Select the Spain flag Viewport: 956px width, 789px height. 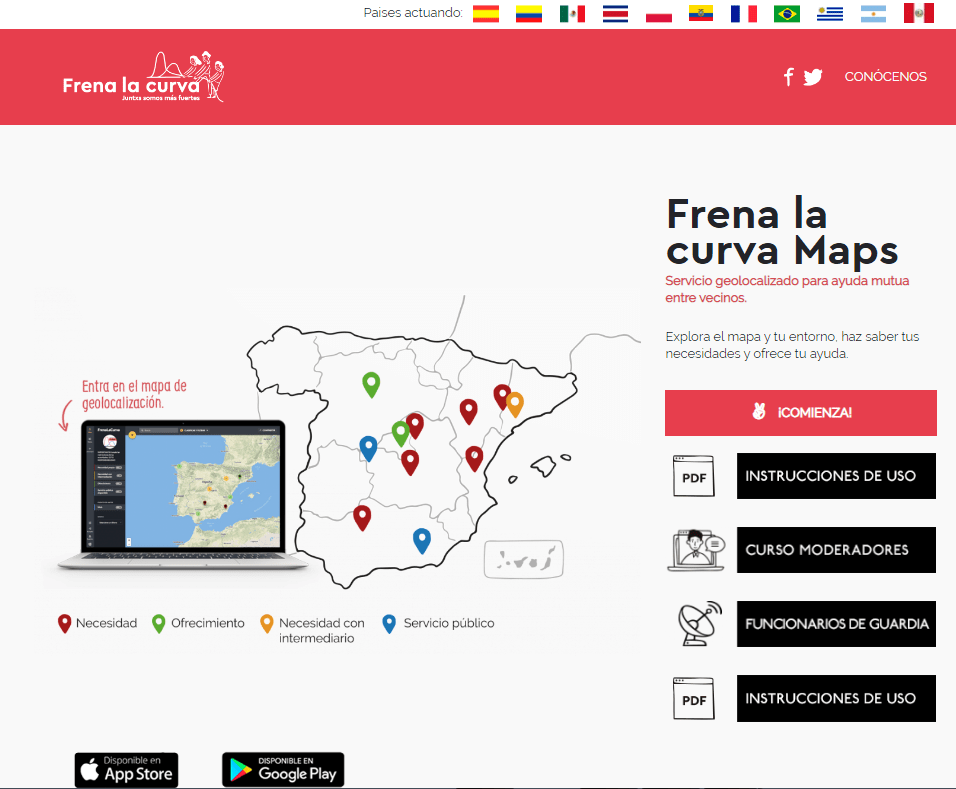coord(485,13)
